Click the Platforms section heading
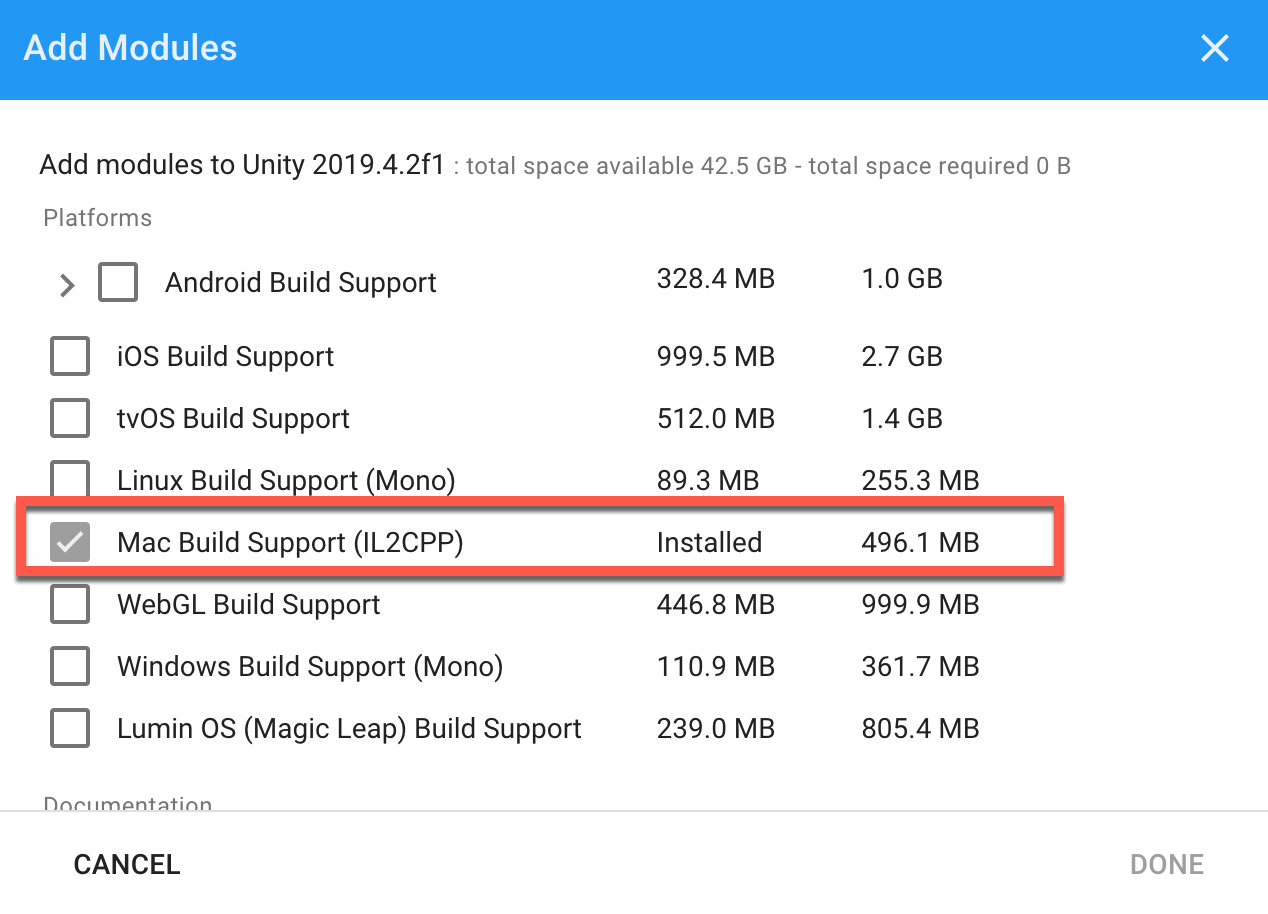The image size is (1268, 914). tap(98, 218)
